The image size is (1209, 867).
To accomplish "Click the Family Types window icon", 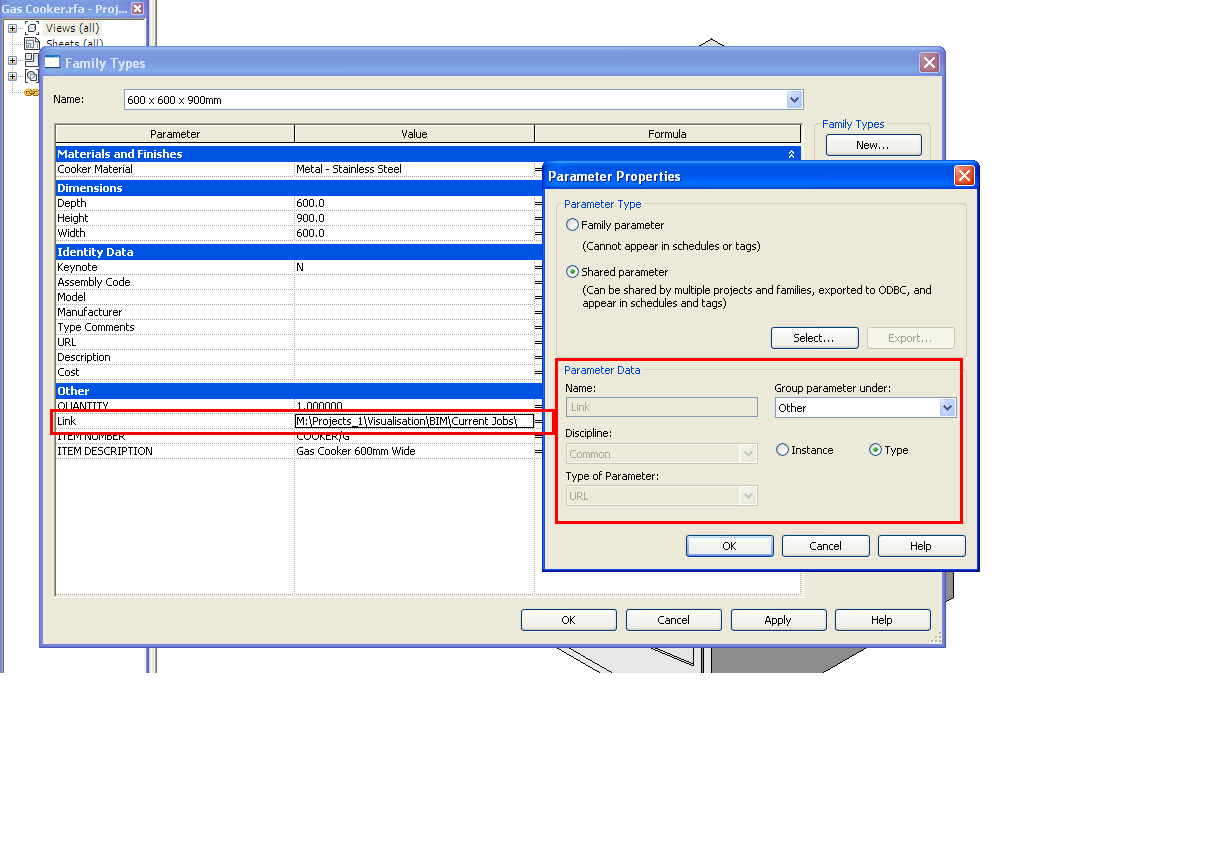I will coord(53,63).
